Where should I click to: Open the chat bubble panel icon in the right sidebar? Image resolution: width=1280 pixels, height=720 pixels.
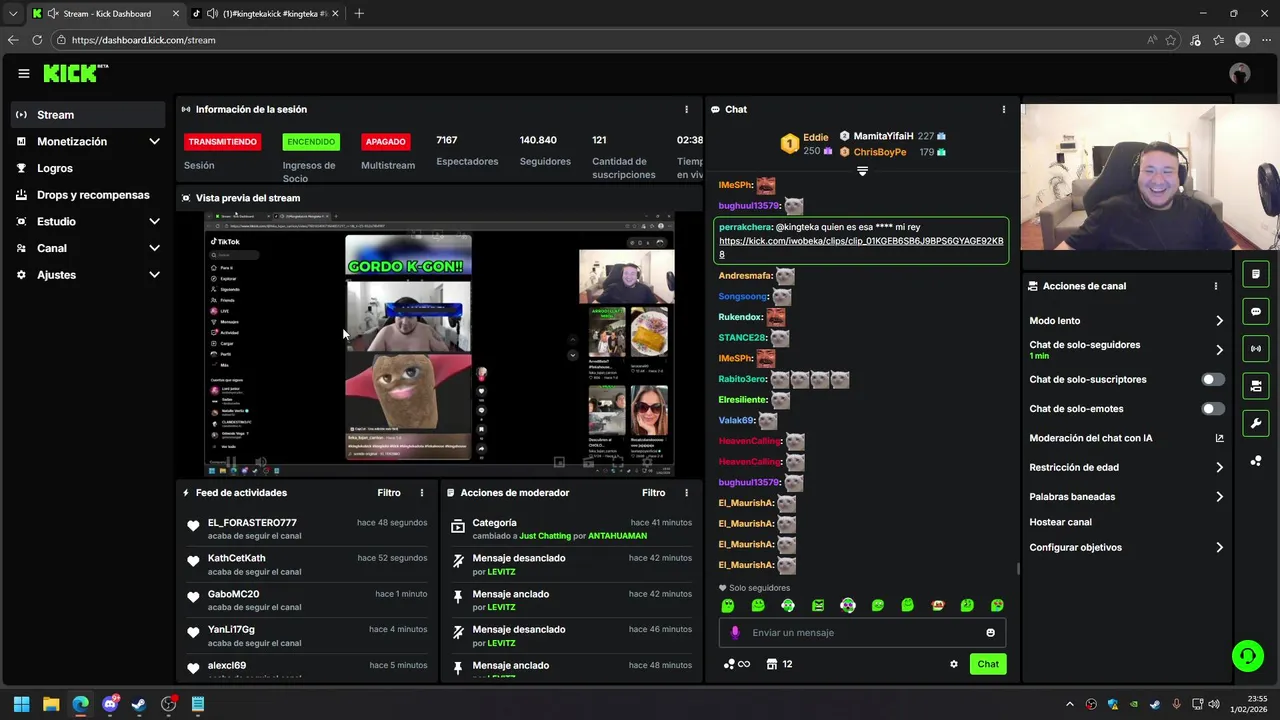[1256, 311]
